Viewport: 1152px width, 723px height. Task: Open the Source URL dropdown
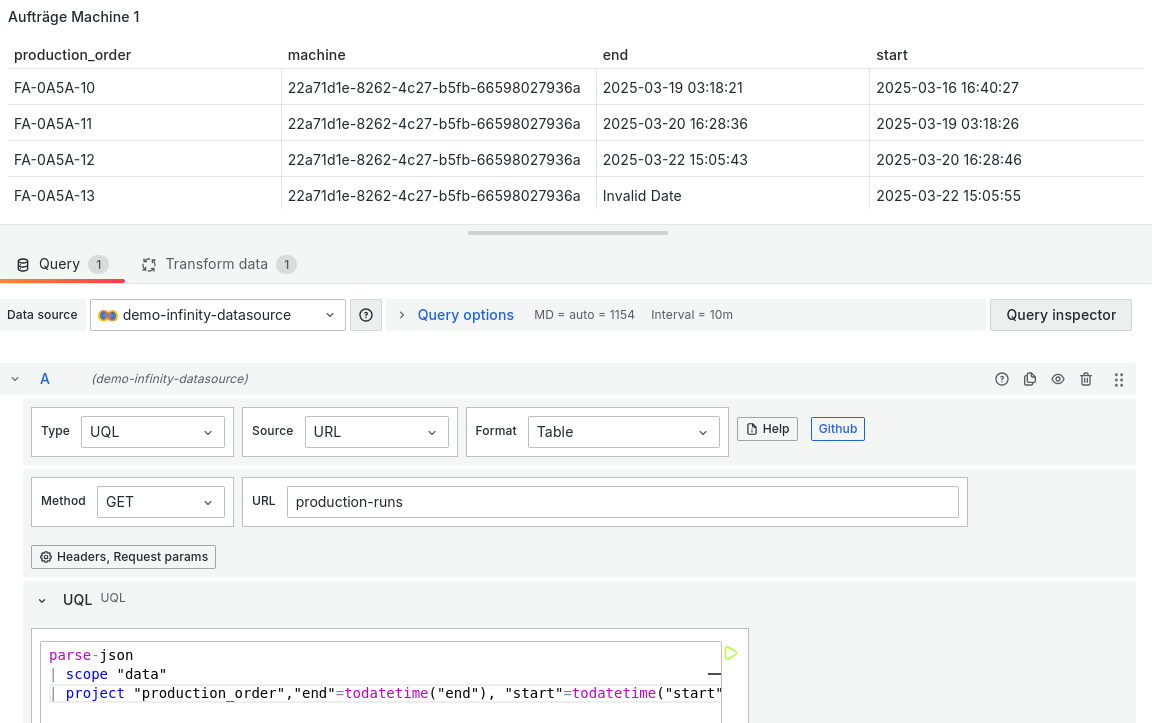tap(376, 432)
